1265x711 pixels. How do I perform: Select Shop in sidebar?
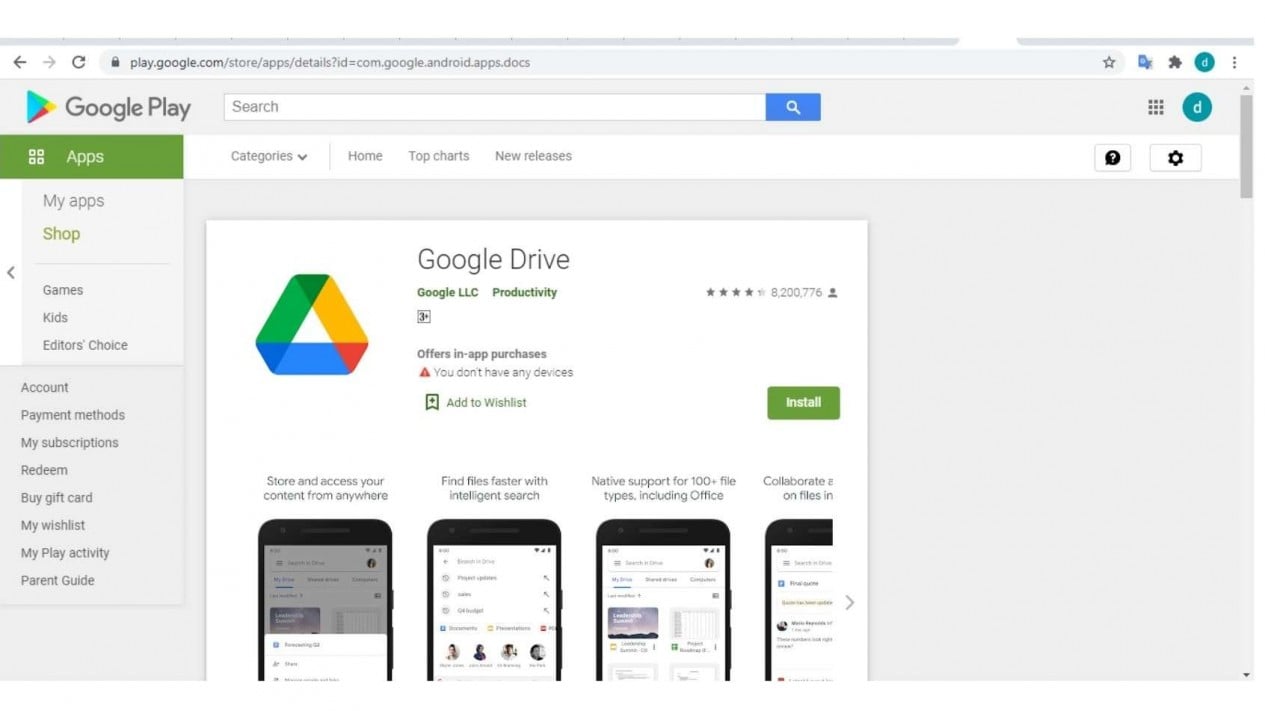click(61, 234)
